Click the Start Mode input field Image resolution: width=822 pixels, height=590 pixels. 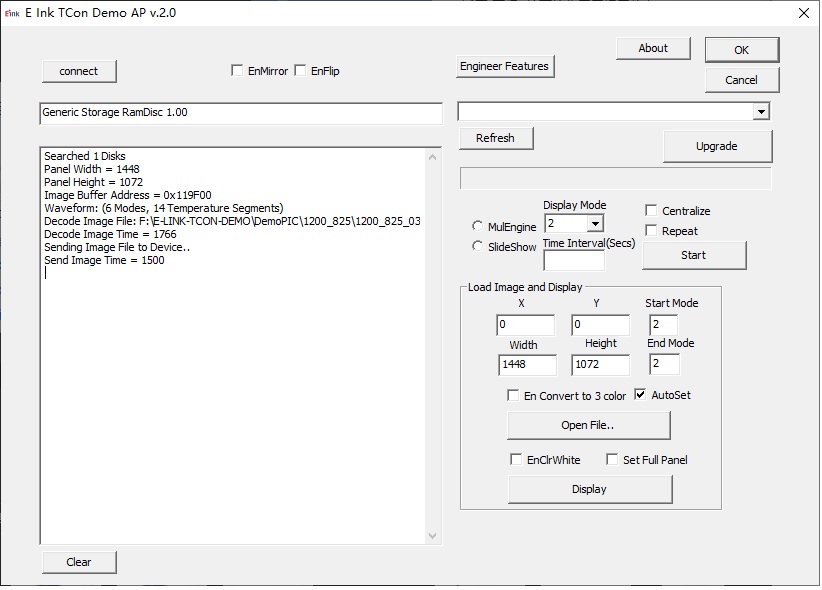[x=664, y=325]
